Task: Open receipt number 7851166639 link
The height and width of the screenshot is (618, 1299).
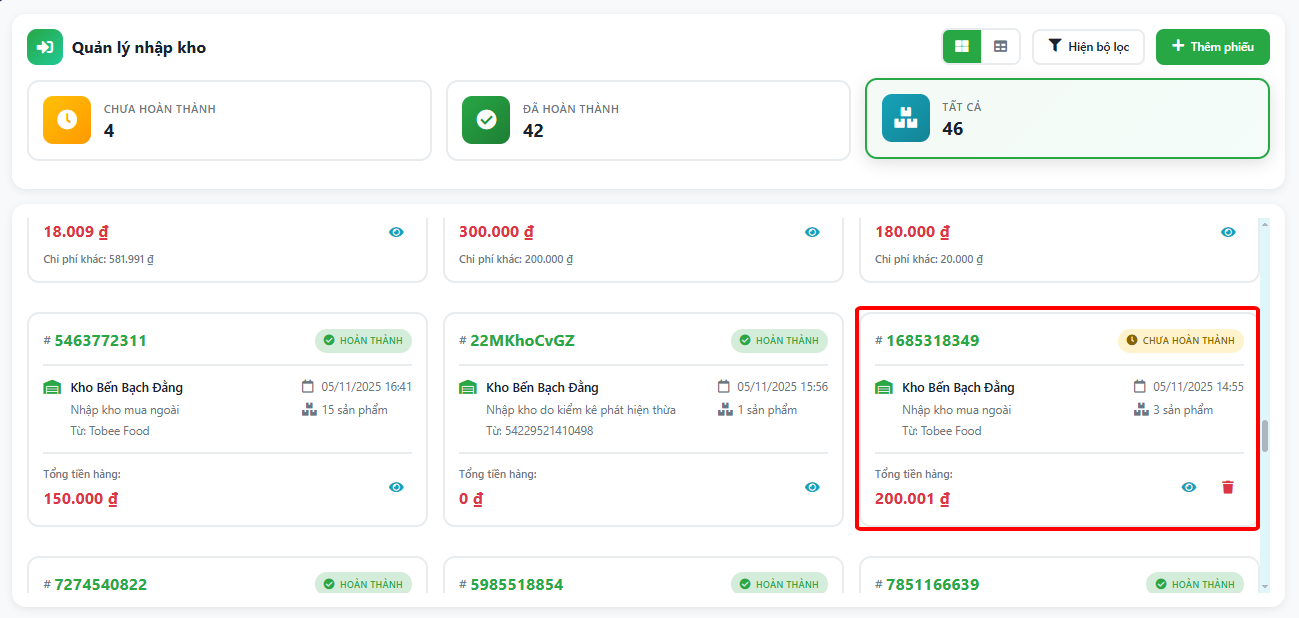Action: [x=932, y=584]
